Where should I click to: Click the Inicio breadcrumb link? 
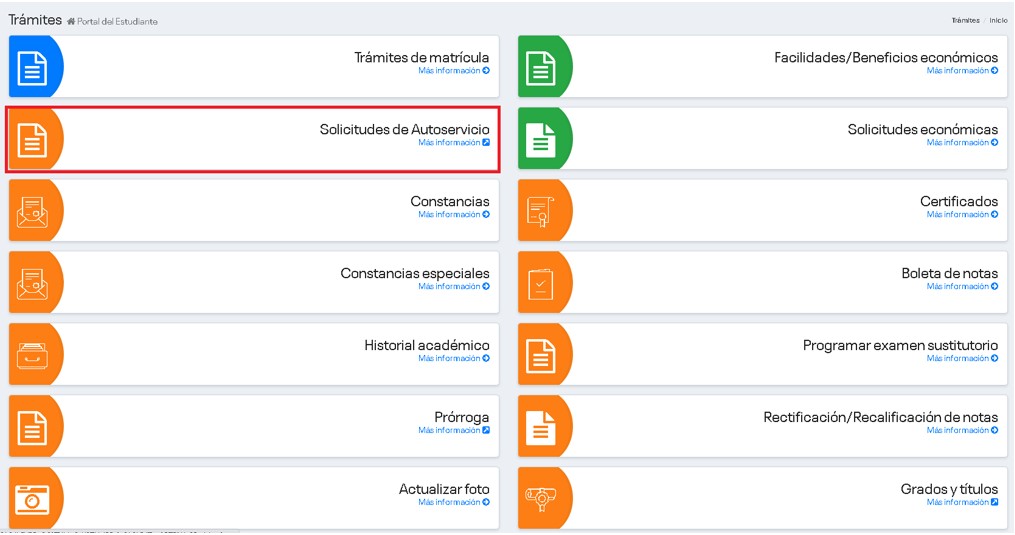click(998, 20)
